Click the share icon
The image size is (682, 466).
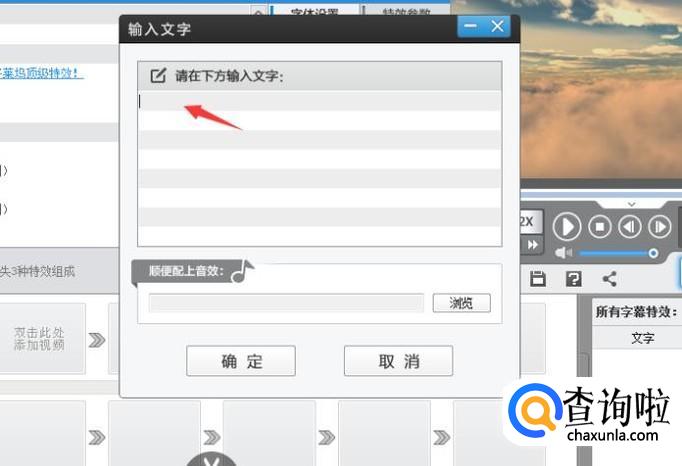pyautogui.click(x=610, y=278)
